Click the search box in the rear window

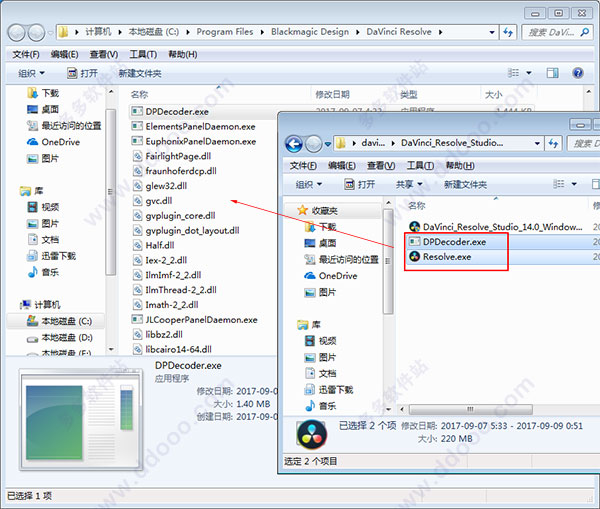coord(557,33)
